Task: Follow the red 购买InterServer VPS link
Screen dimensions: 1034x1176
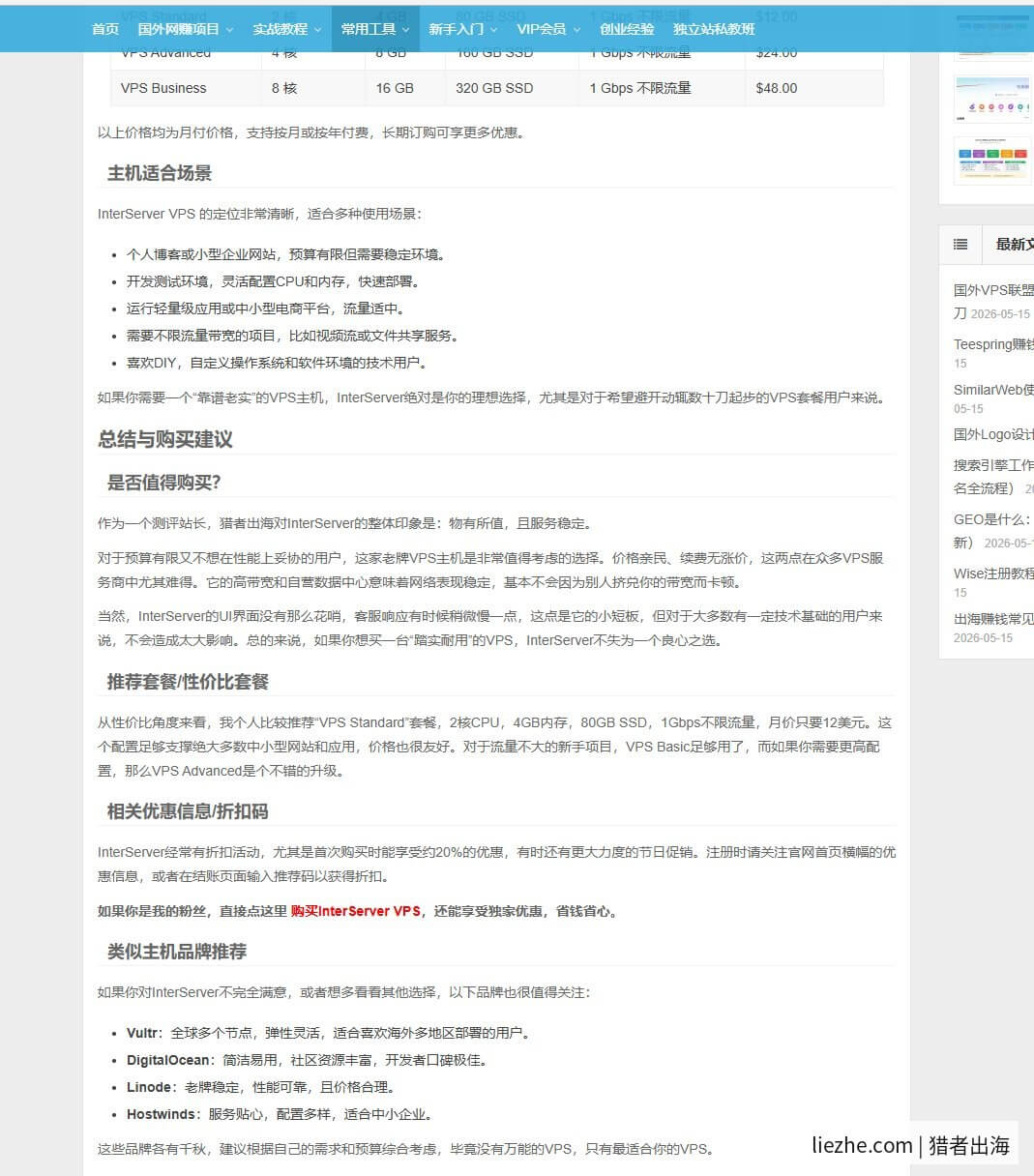Action: (x=355, y=911)
